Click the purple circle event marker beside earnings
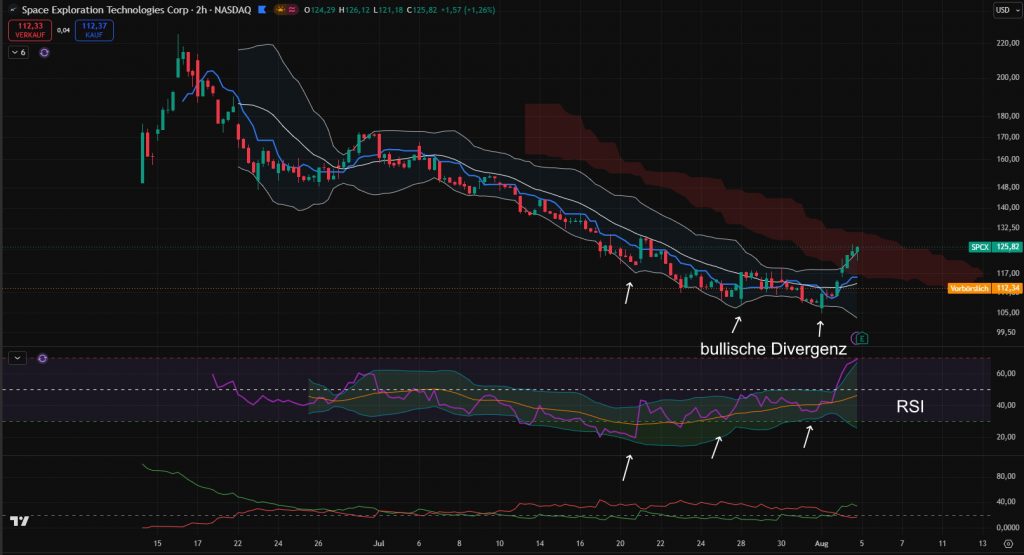 (x=854, y=338)
